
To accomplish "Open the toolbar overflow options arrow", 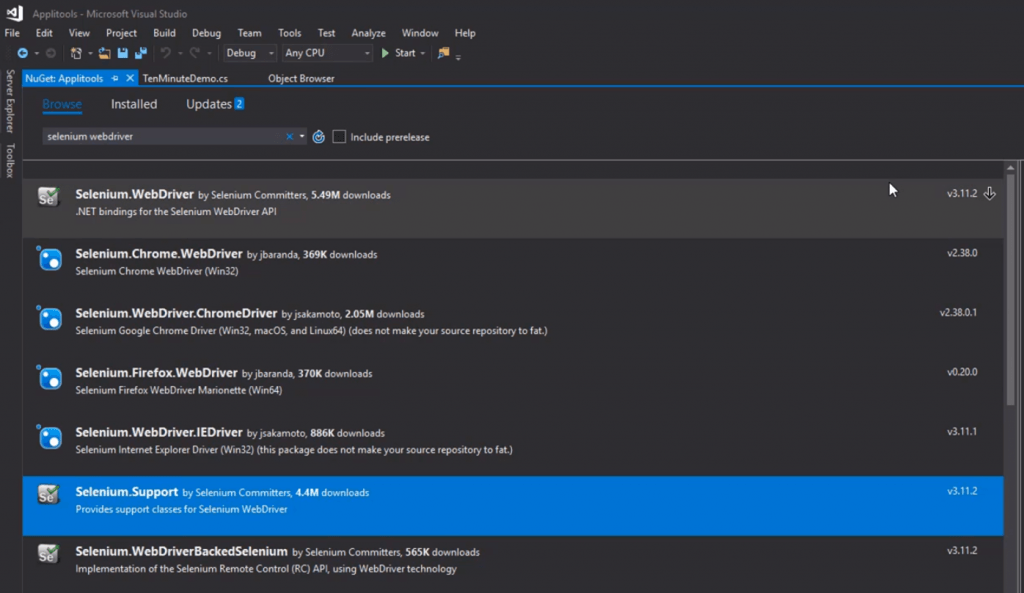I will coord(458,57).
